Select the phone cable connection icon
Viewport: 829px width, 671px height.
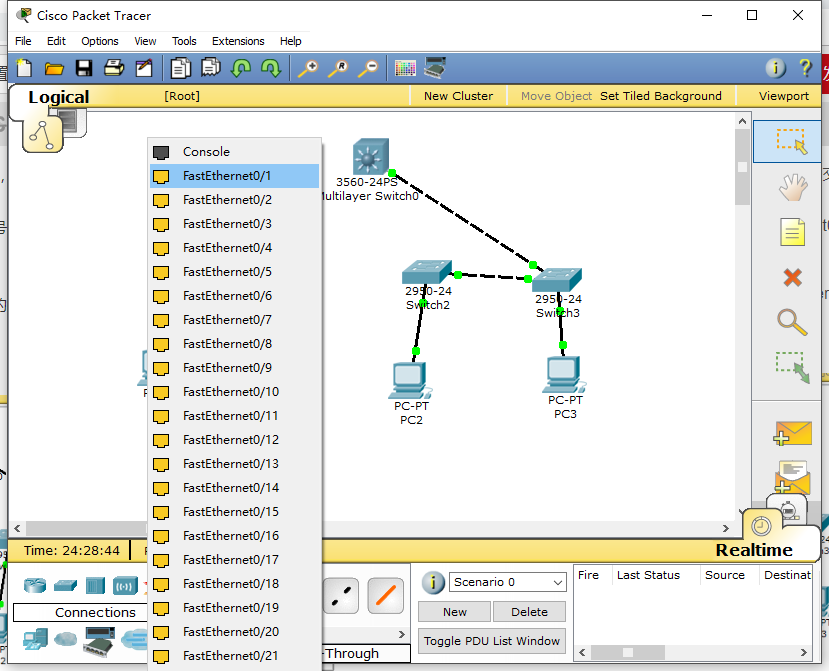(341, 596)
